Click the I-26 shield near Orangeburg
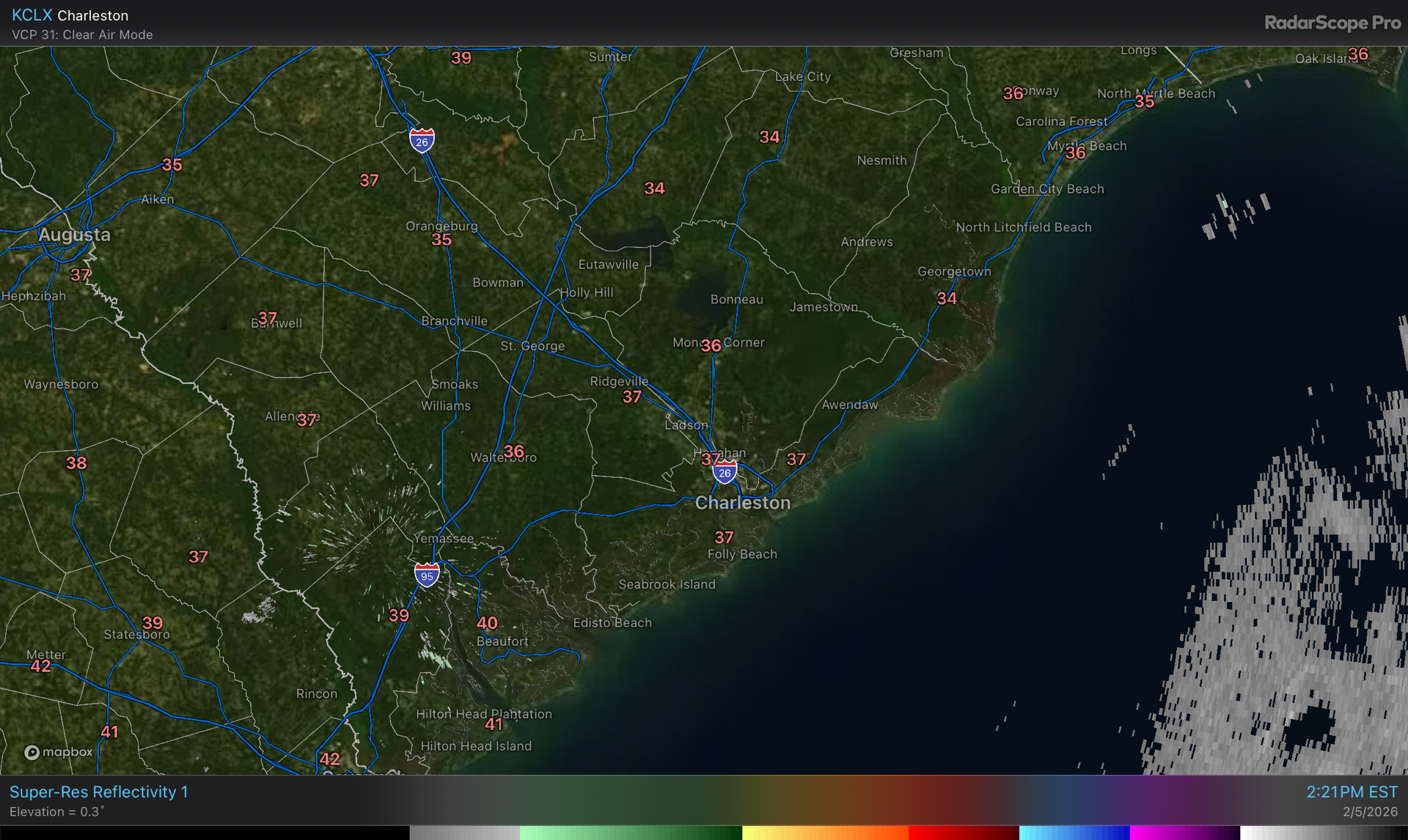Screen dimensions: 1408x840 point(422,140)
